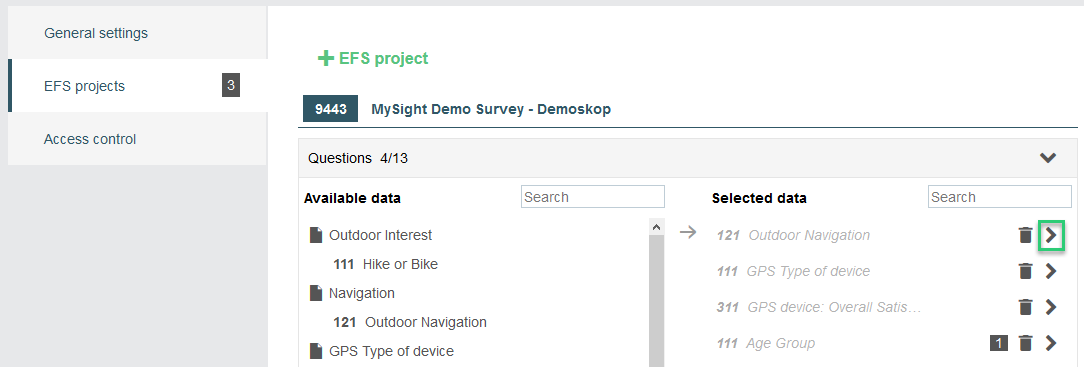1084x367 pixels.
Task: Open MySight Demo Survey - Demoskop title
Action: click(491, 109)
